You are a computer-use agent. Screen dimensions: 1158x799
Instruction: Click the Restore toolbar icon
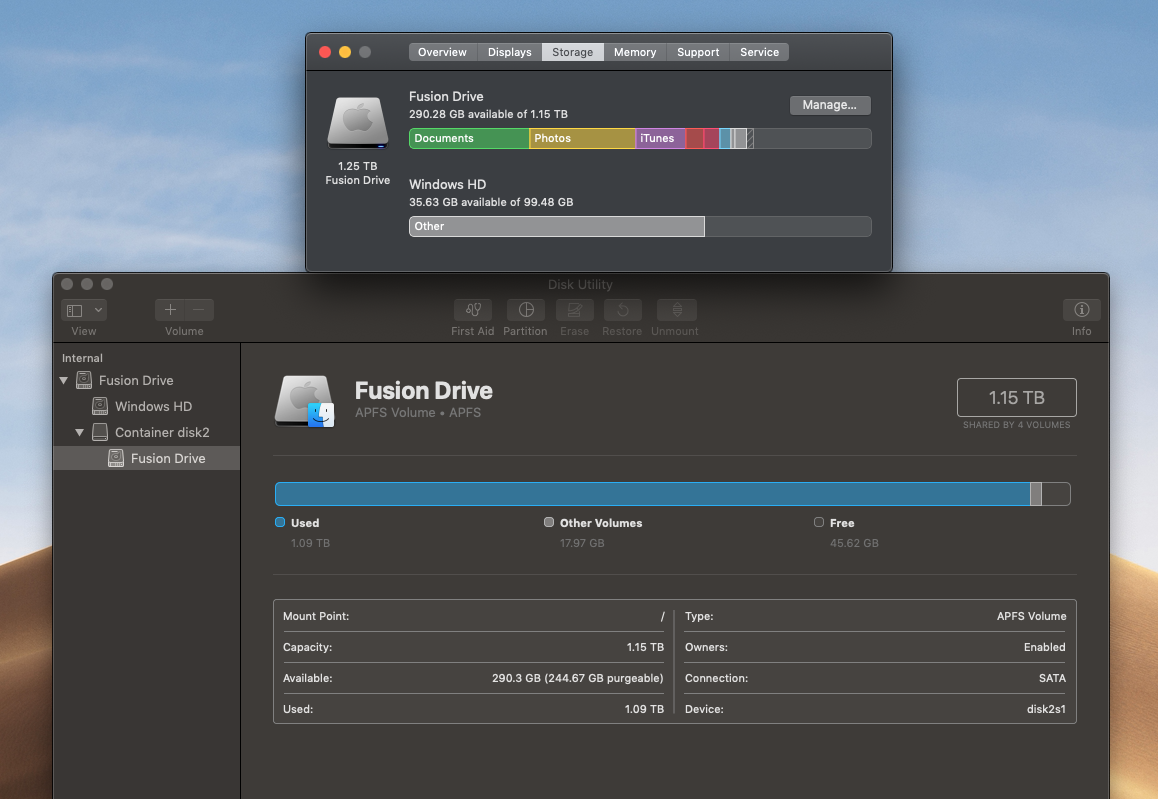point(623,310)
